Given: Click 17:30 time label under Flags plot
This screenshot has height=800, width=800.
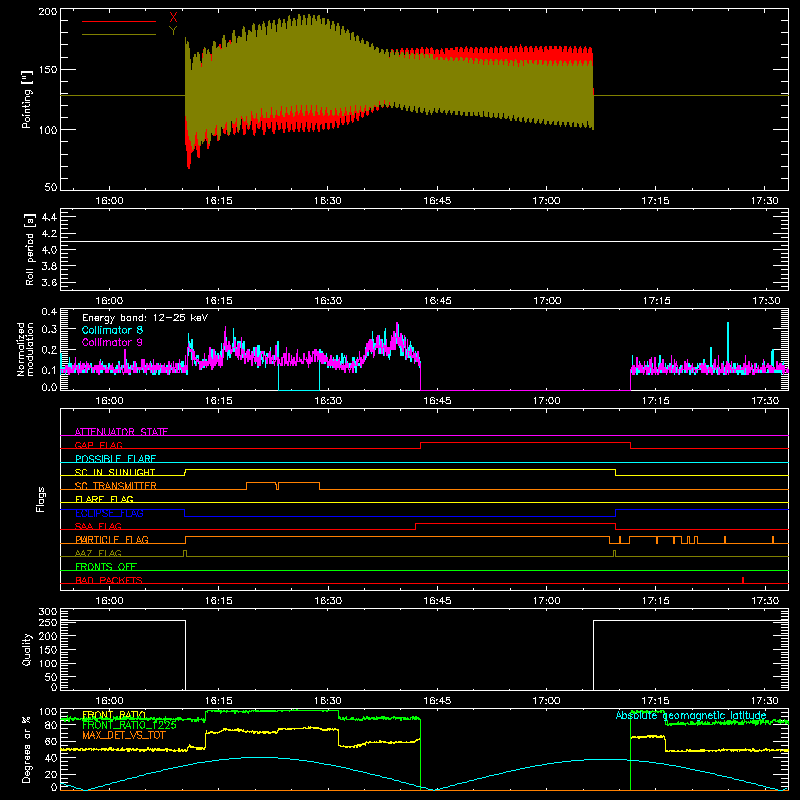Looking at the screenshot, I should pyautogui.click(x=765, y=601).
